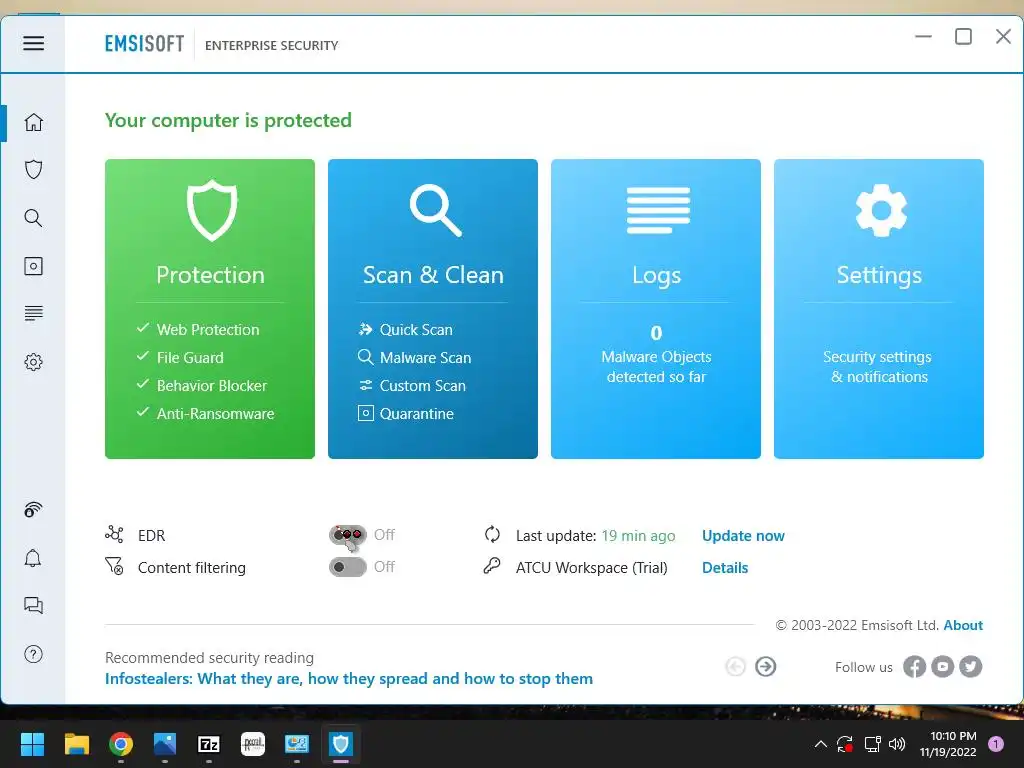This screenshot has height=768, width=1024.
Task: Open Windows Start menu
Action: pyautogui.click(x=32, y=744)
